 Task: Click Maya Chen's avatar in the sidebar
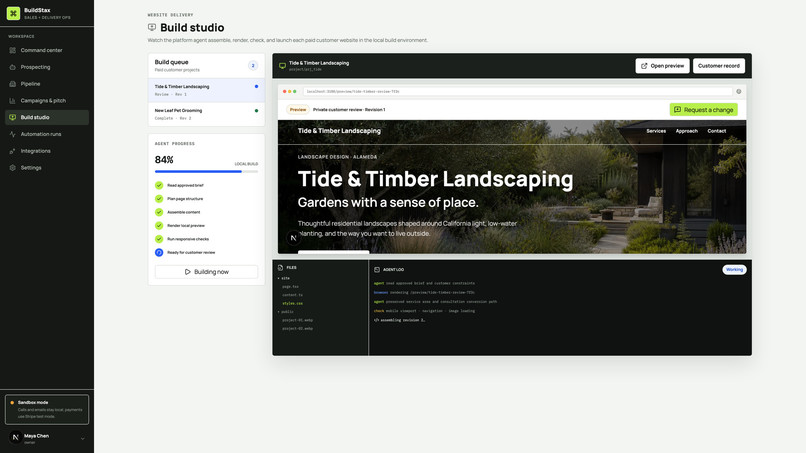click(x=15, y=437)
